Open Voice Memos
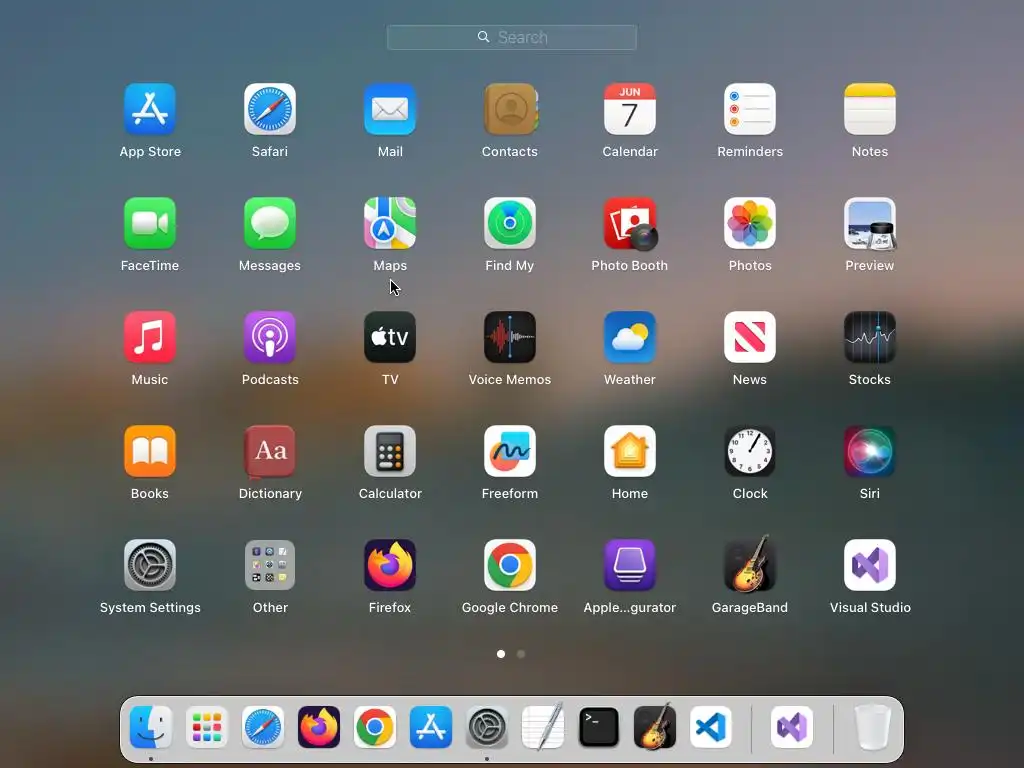 (x=510, y=337)
